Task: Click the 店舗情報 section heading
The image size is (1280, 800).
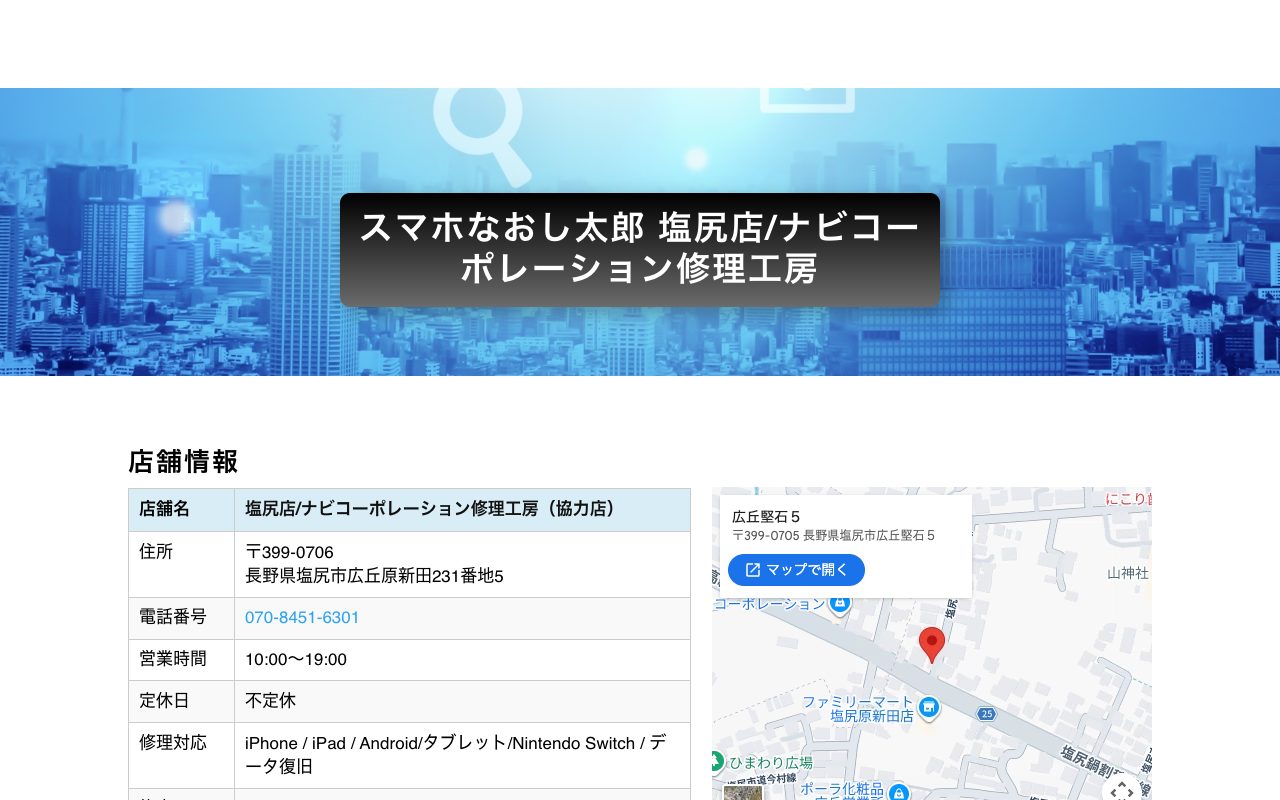Action: 184,461
